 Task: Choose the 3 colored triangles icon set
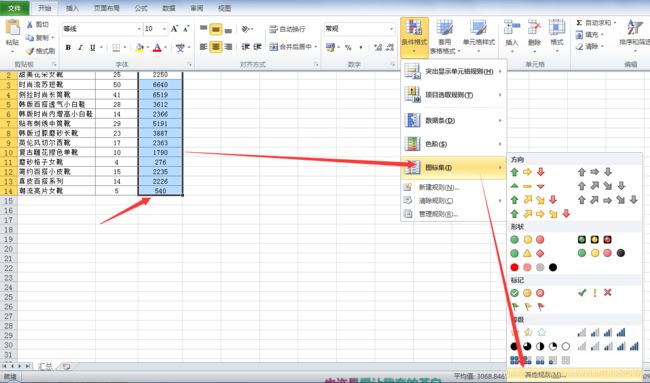(x=527, y=186)
